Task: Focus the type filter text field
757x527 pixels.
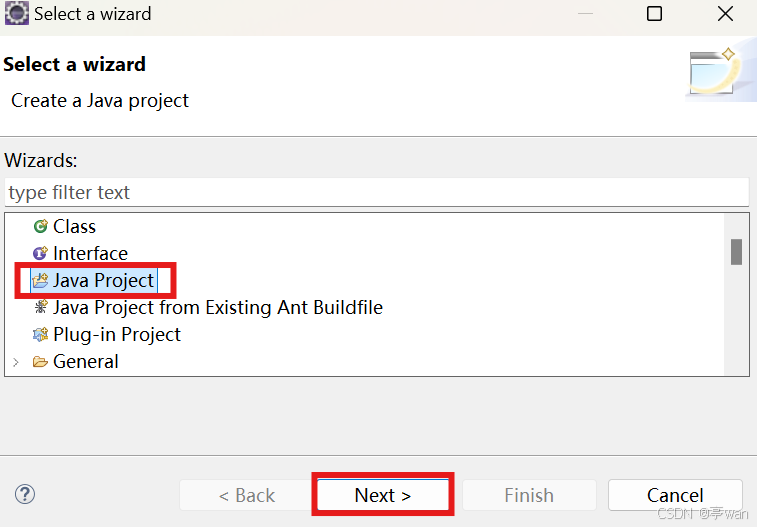Action: click(x=377, y=192)
